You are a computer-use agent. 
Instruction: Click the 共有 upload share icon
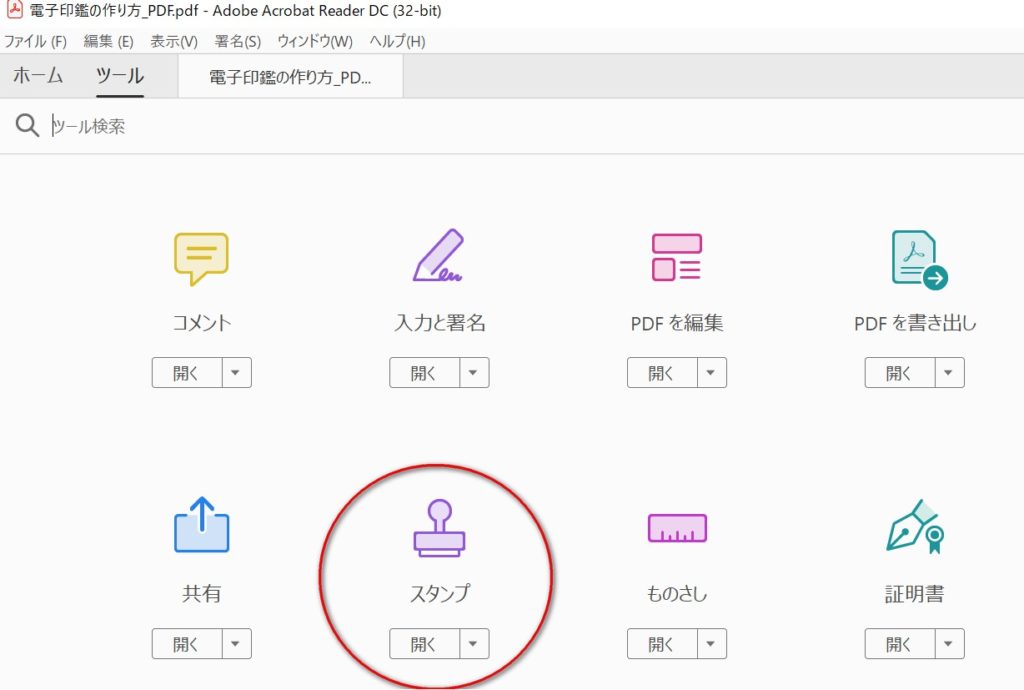coord(201,527)
